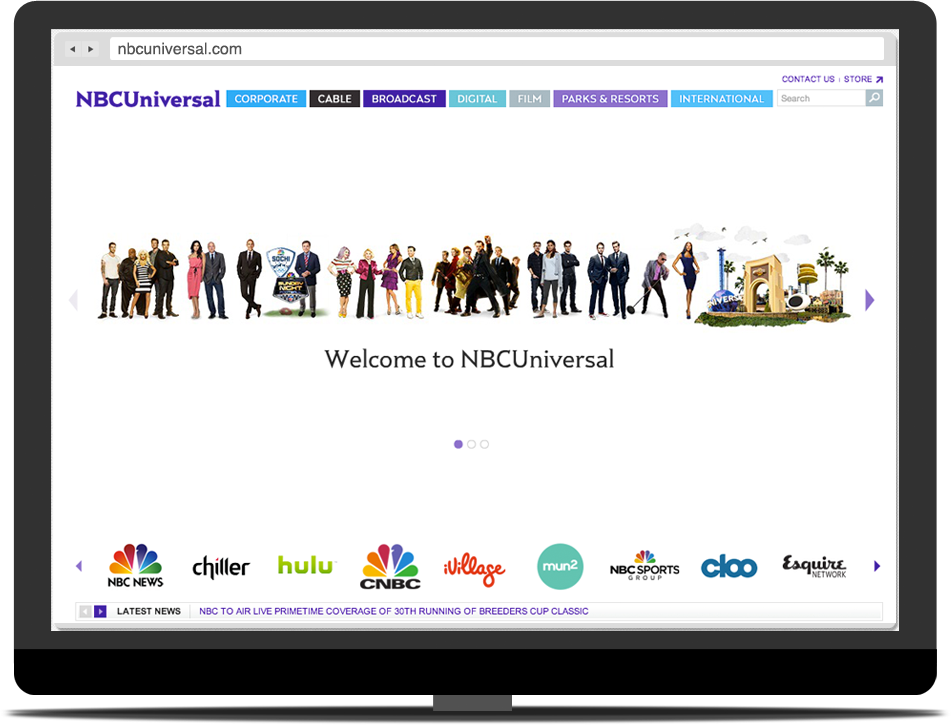The image size is (951, 725).
Task: Open the Store link
Action: (858, 79)
